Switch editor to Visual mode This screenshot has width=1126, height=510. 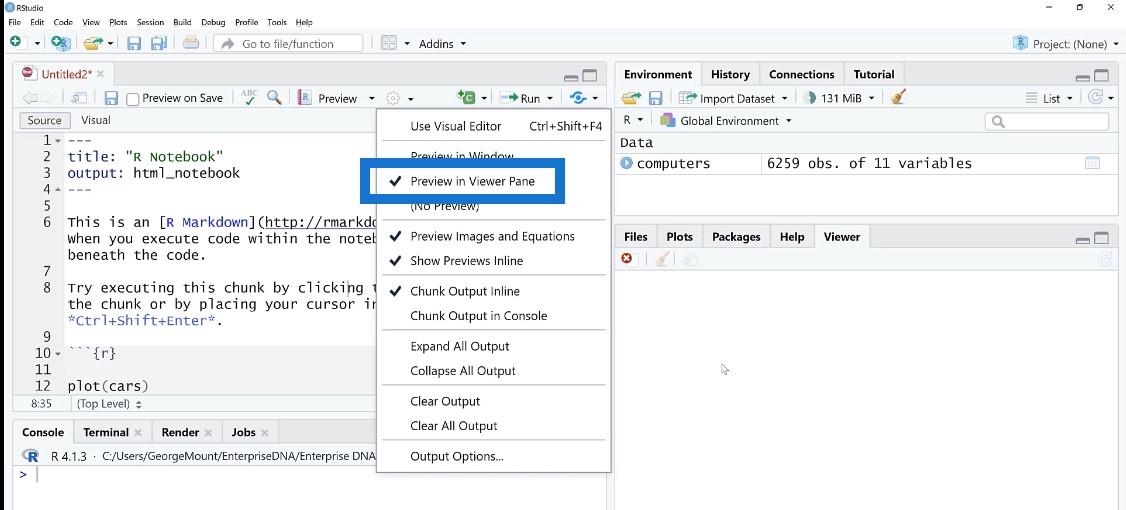96,121
